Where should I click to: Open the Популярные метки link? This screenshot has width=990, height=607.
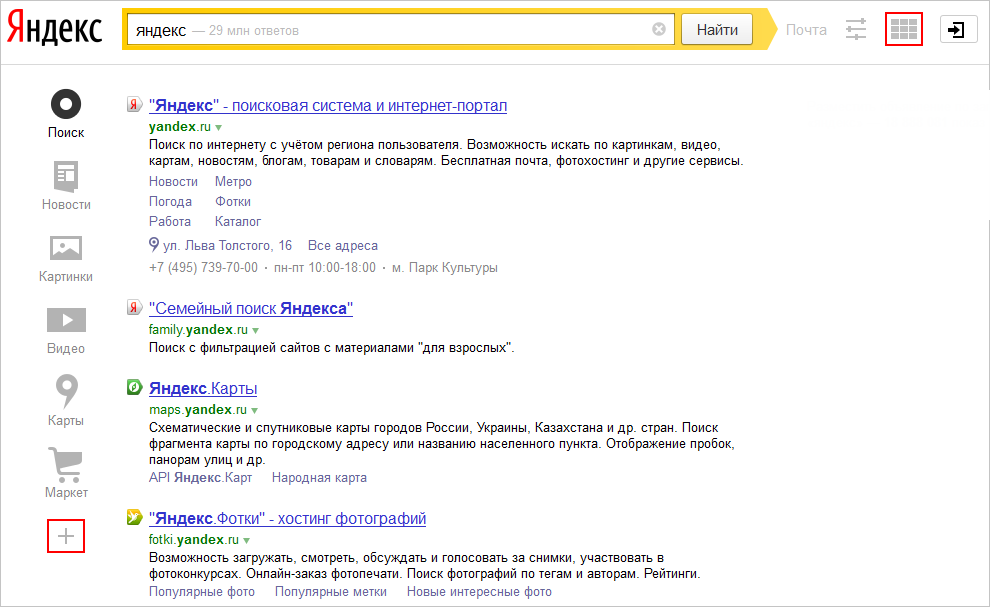click(331, 591)
